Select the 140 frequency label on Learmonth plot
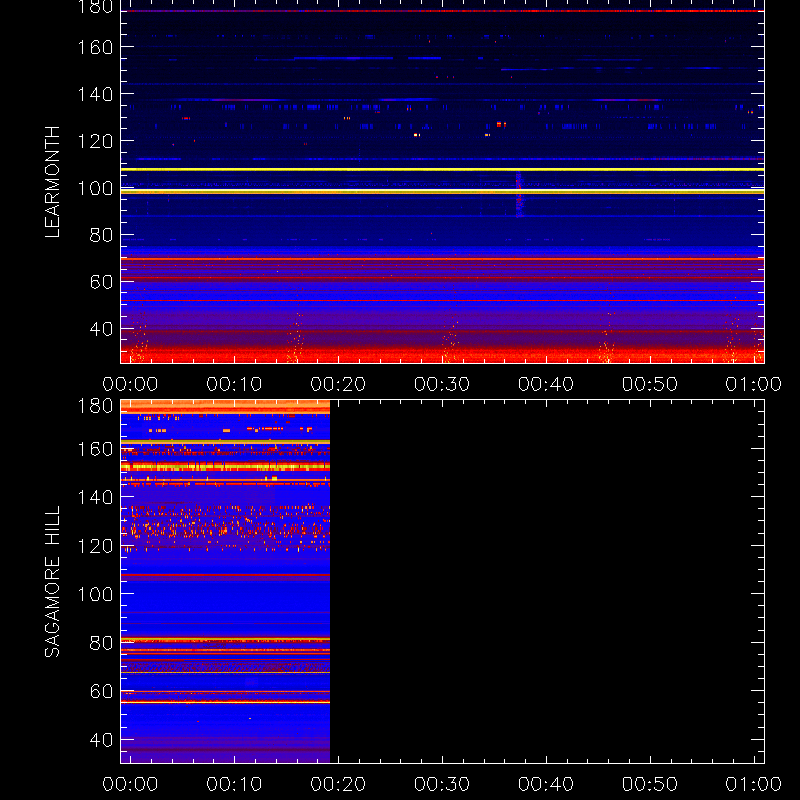 [x=95, y=94]
